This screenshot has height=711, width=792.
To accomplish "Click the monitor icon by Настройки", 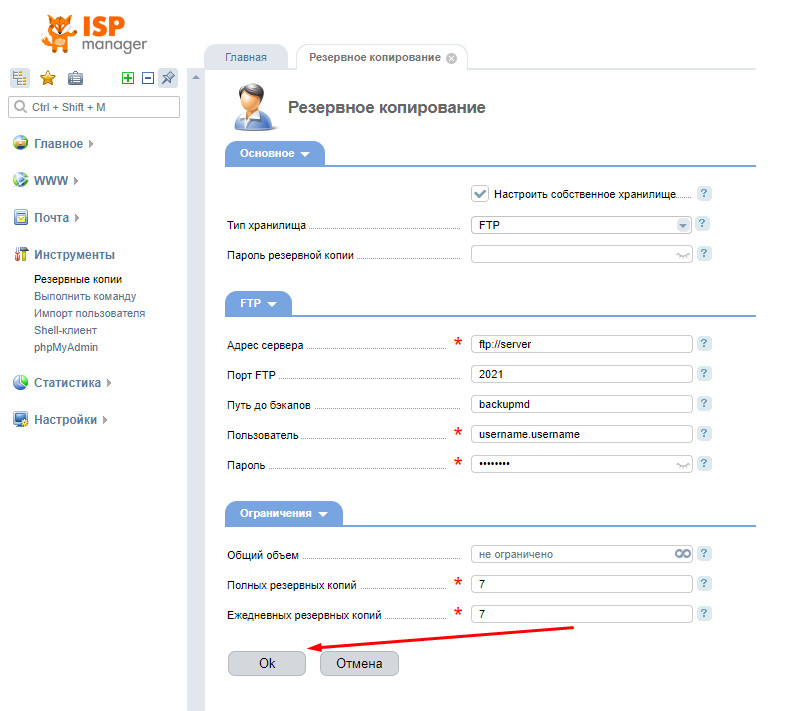I will (x=20, y=419).
